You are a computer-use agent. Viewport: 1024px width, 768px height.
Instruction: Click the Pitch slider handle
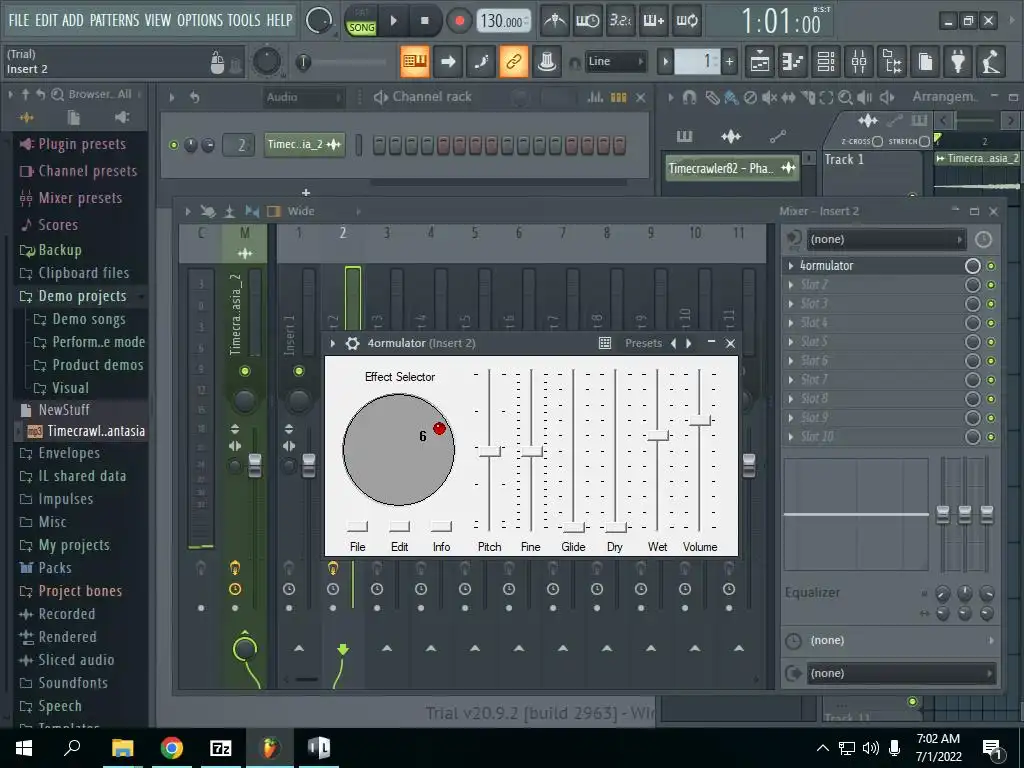489,451
